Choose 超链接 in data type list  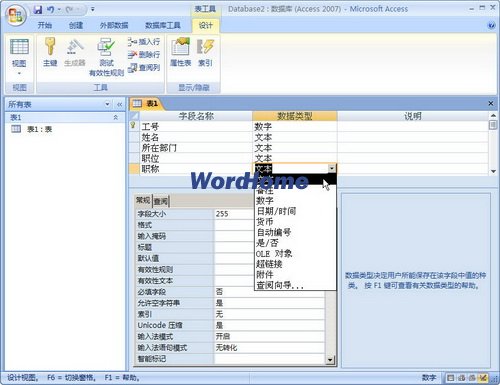295,264
